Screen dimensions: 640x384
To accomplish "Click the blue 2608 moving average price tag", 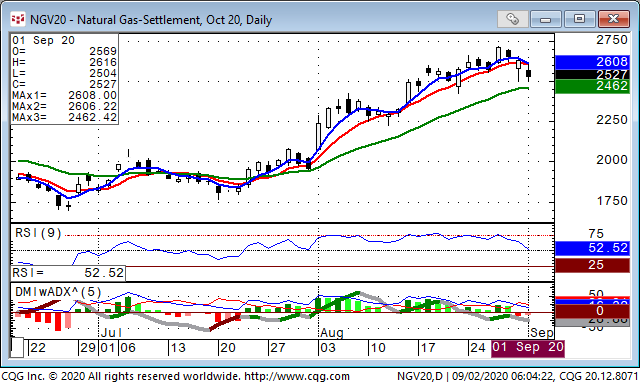I will 592,62.
